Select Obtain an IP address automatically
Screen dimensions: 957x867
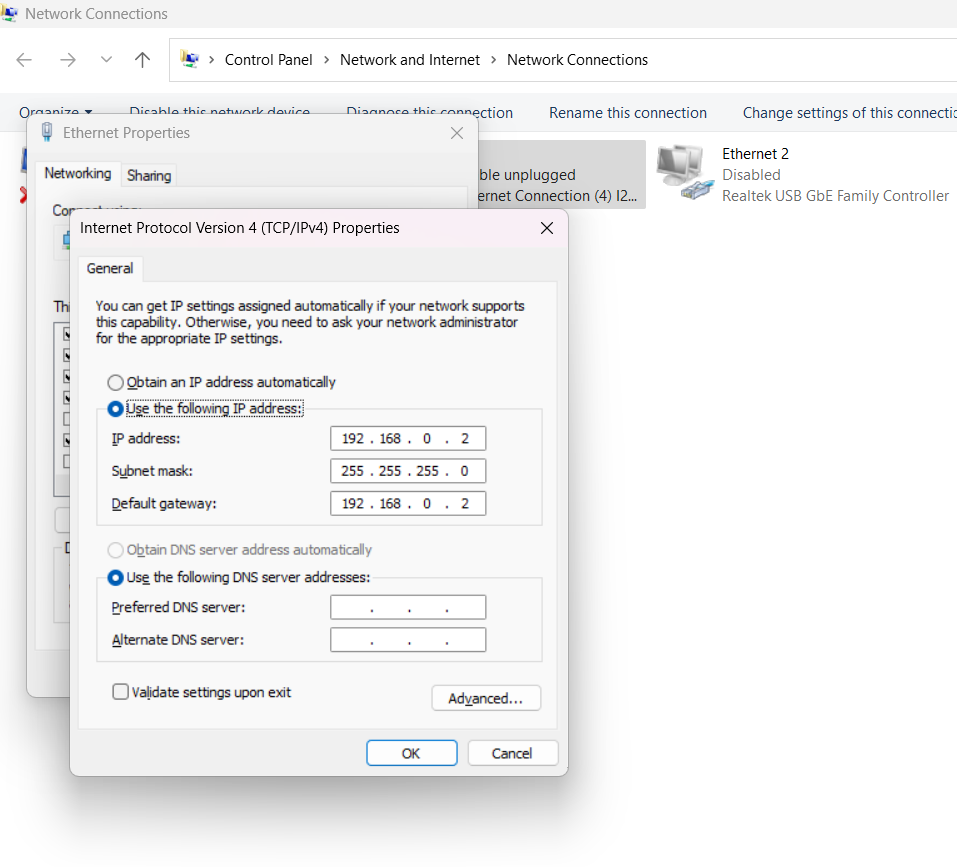116,382
